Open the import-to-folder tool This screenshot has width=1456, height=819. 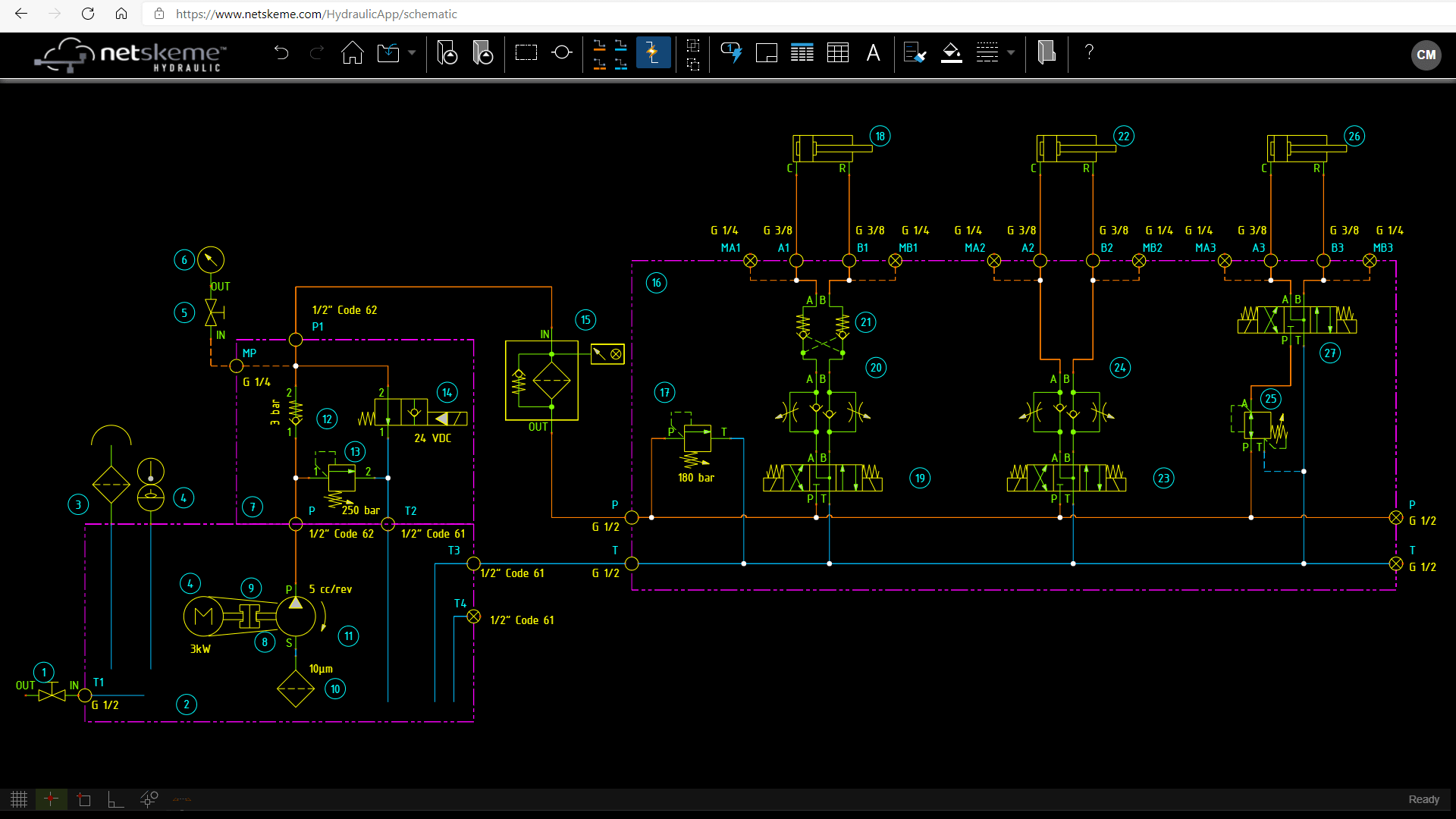388,52
